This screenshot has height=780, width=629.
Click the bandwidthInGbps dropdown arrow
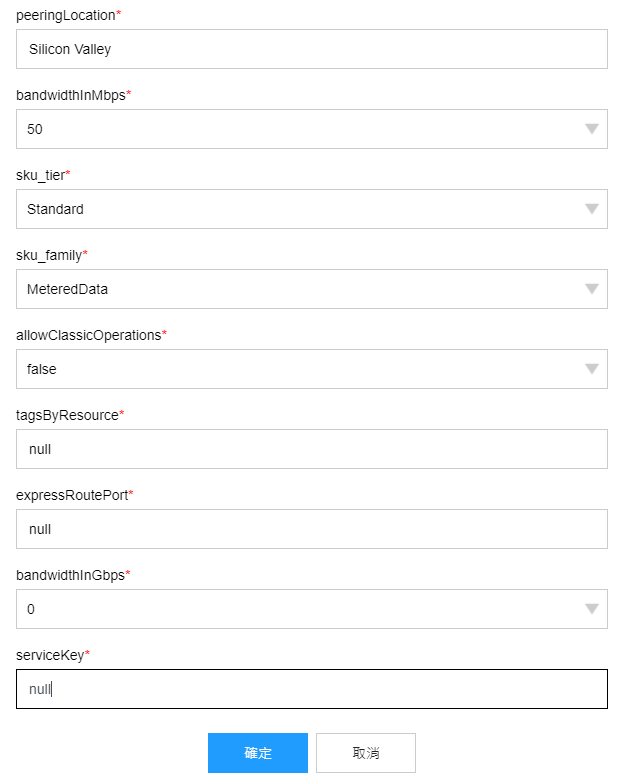(x=591, y=609)
